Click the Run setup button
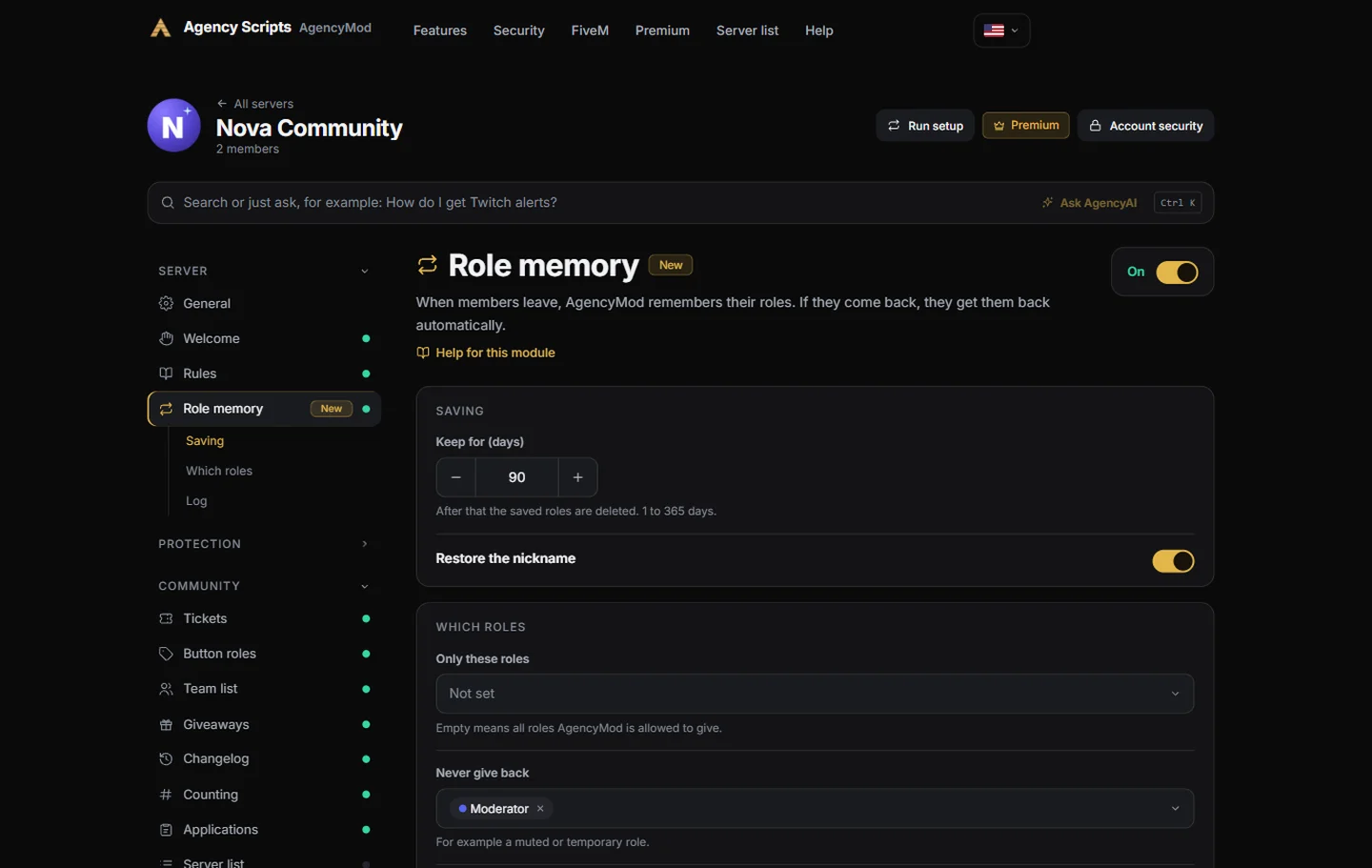The image size is (1372, 868). point(925,126)
